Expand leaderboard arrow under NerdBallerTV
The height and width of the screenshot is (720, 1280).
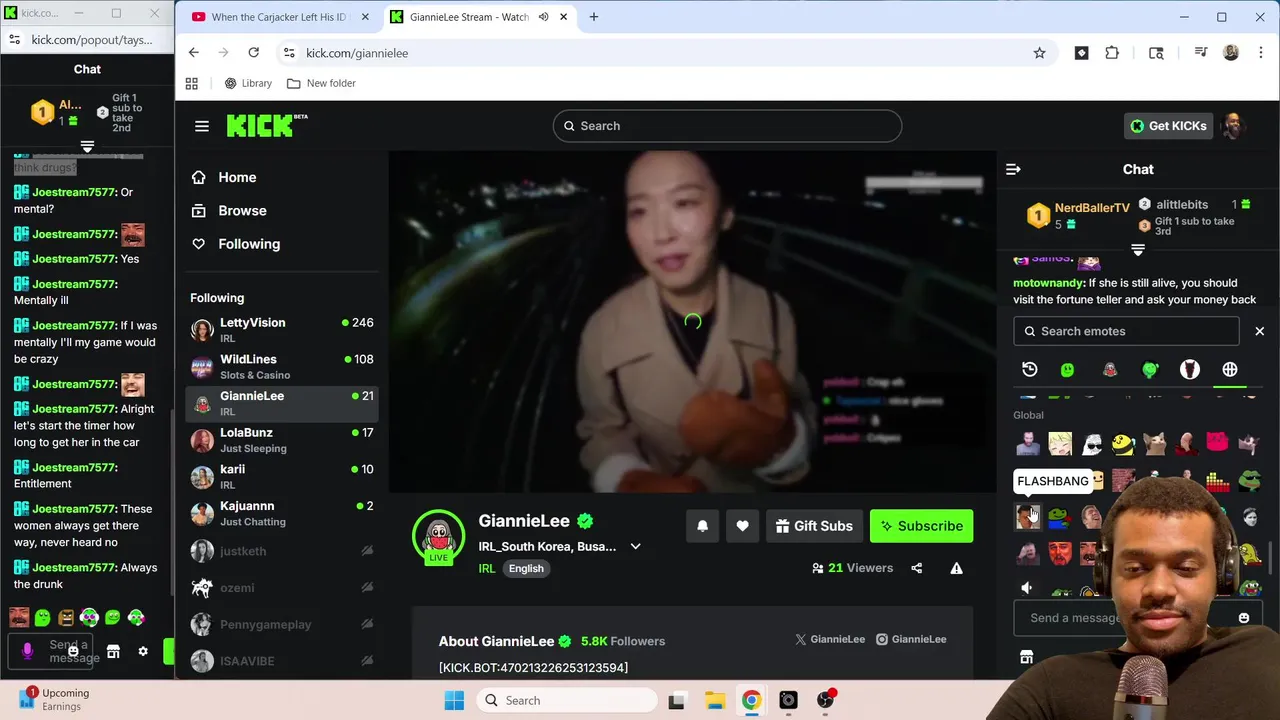[1138, 249]
